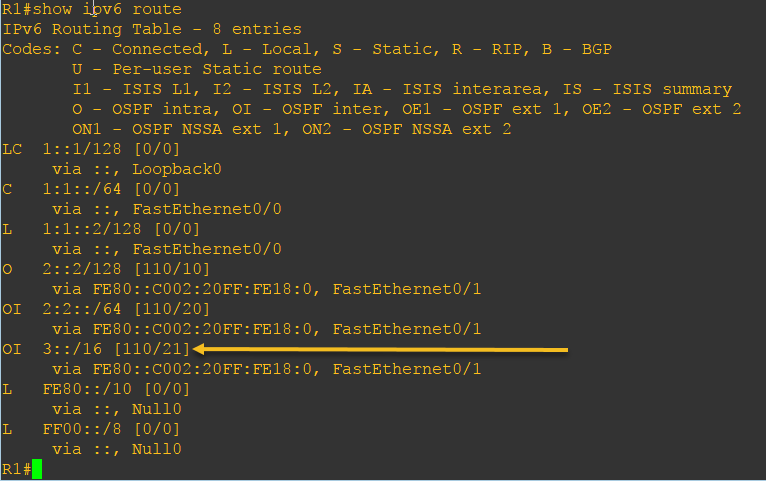
Task: Click the "Codes: C - Connected" legend line
Action: 307,49
